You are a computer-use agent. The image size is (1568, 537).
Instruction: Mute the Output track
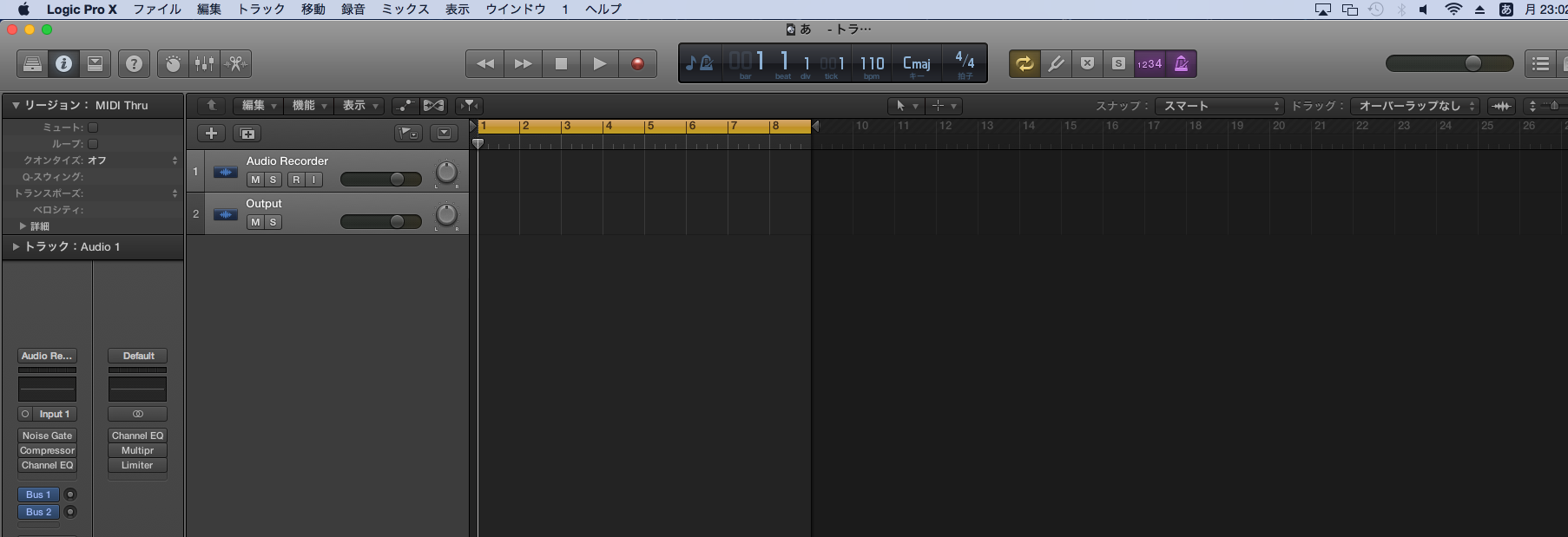point(255,222)
